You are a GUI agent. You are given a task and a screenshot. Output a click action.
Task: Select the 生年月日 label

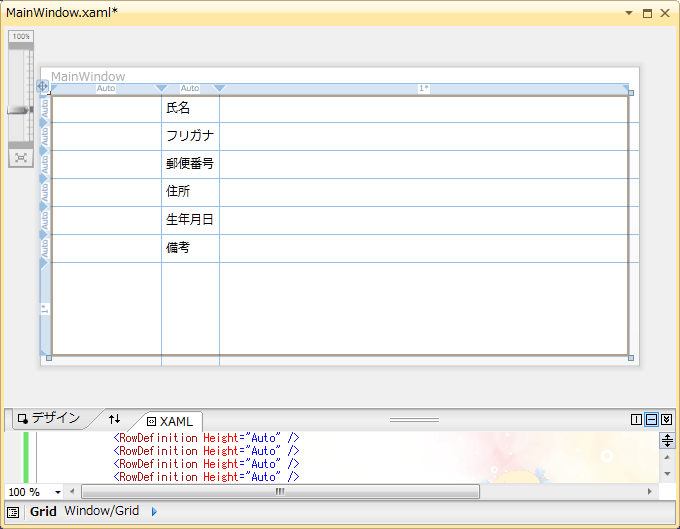(x=190, y=219)
